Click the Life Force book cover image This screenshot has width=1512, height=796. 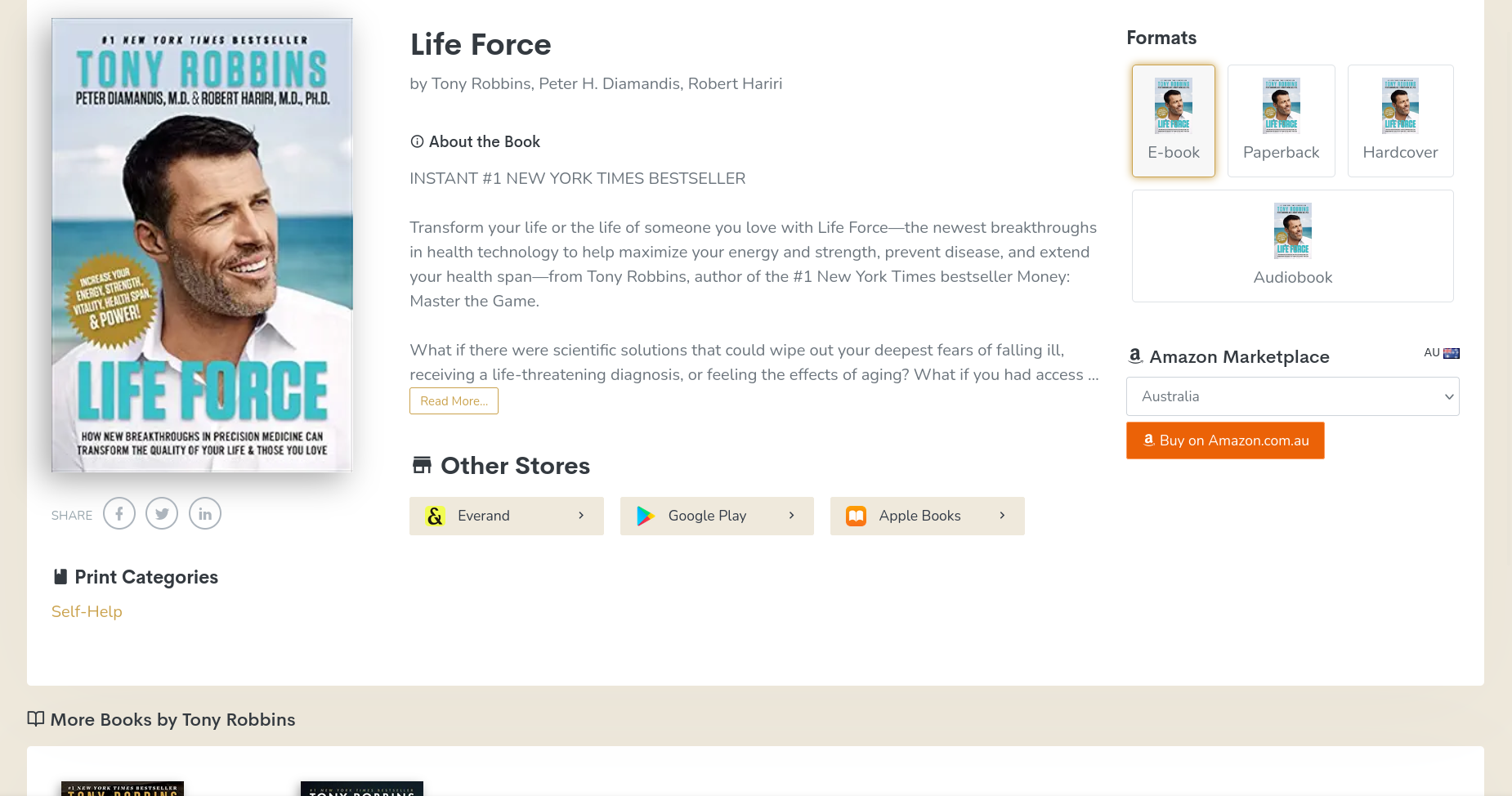click(202, 245)
